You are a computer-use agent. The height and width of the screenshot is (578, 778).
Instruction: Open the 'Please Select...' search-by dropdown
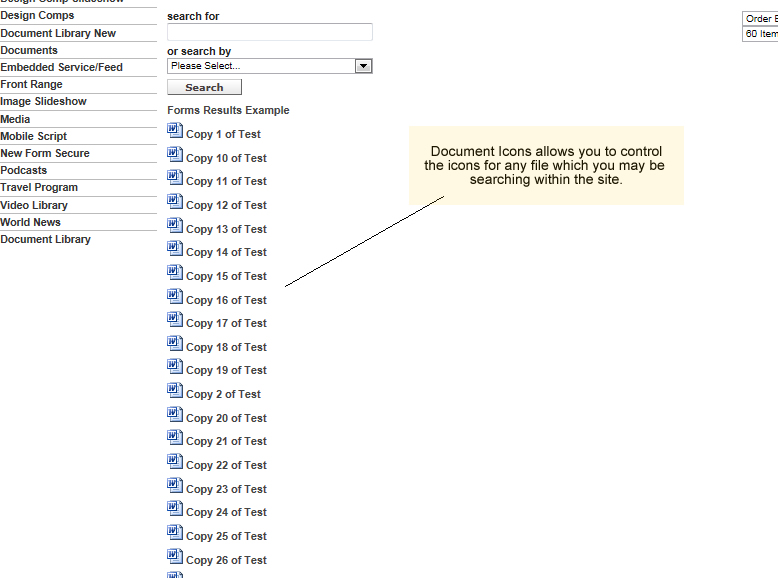pyautogui.click(x=261, y=66)
